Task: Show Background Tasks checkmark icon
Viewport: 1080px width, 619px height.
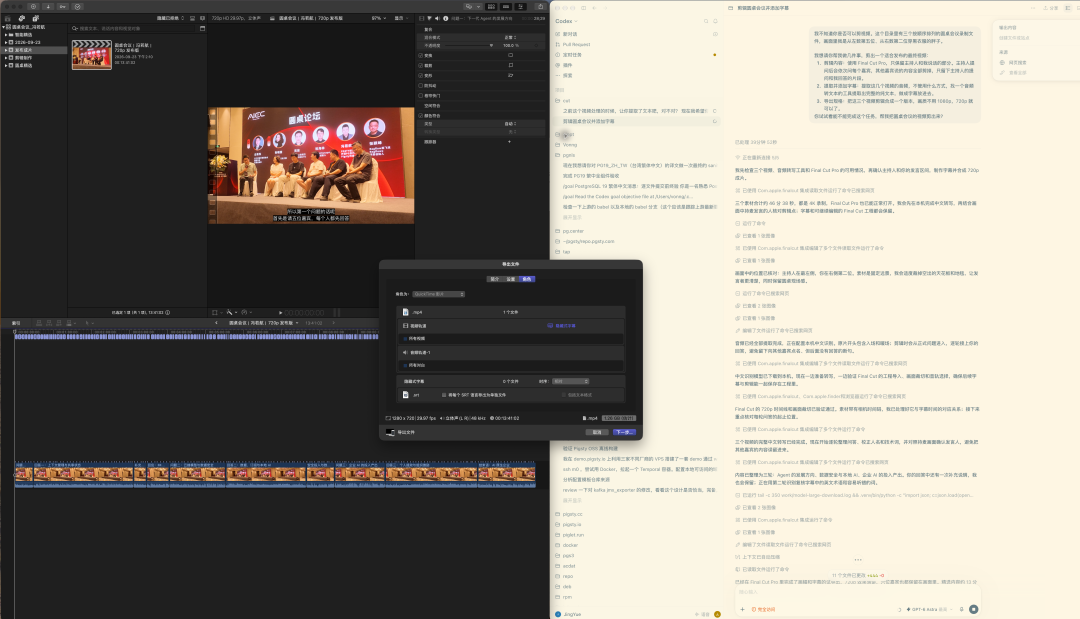Action: tap(77, 6)
